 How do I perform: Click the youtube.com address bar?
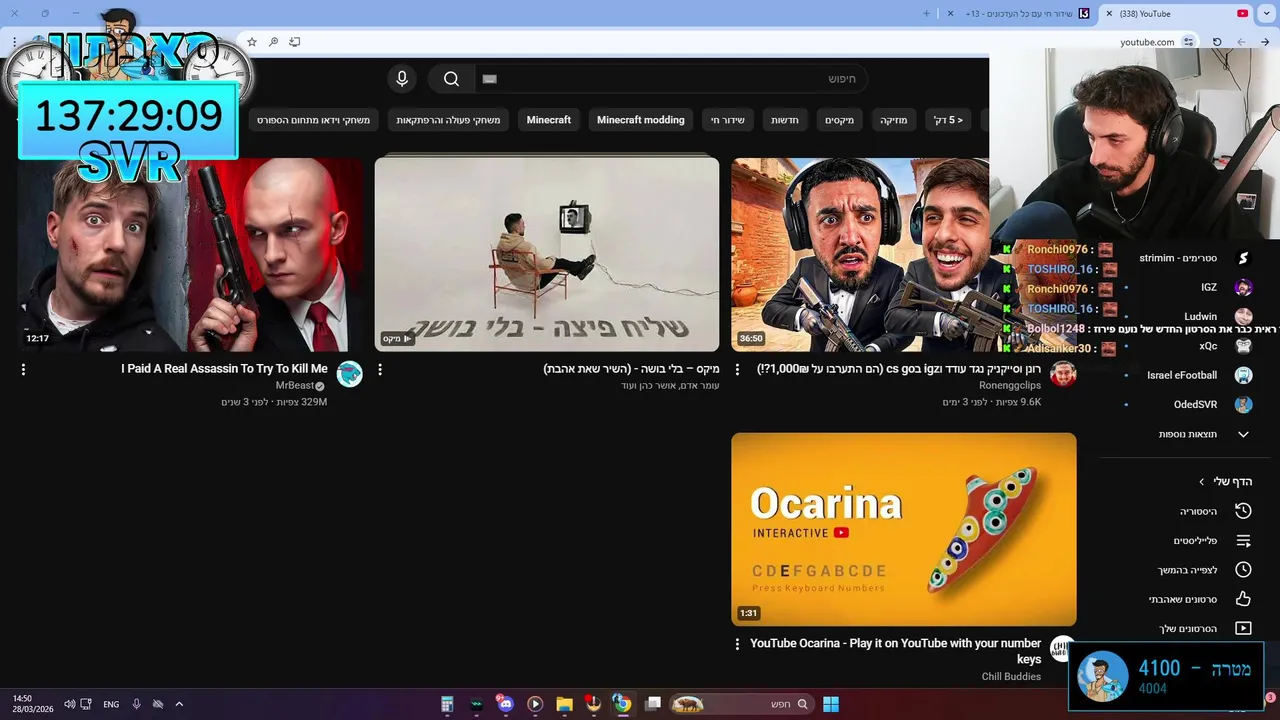pyautogui.click(x=720, y=42)
